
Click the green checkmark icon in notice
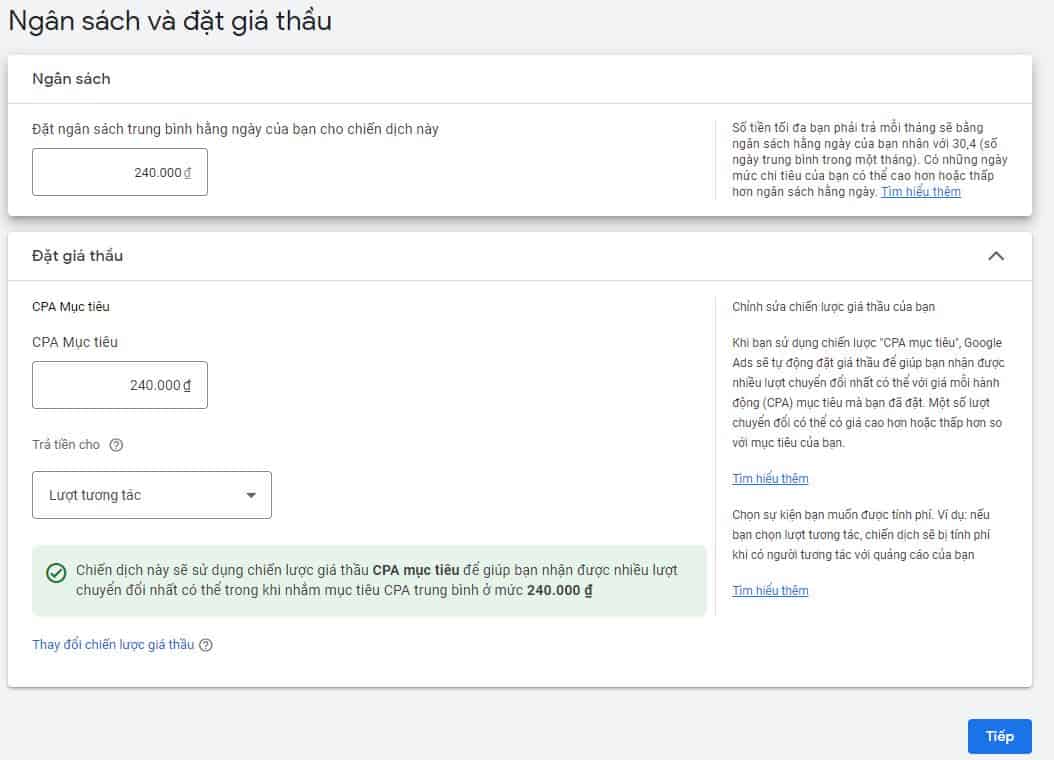(x=57, y=573)
